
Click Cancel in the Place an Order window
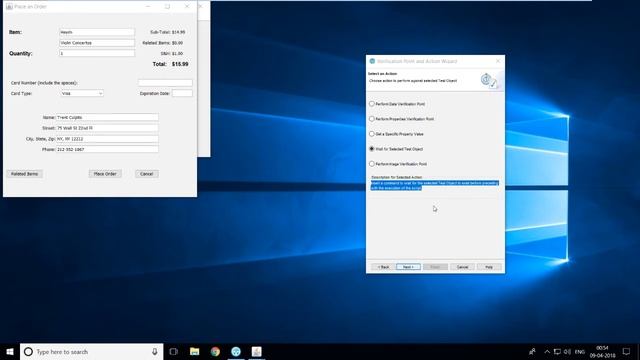(x=147, y=174)
